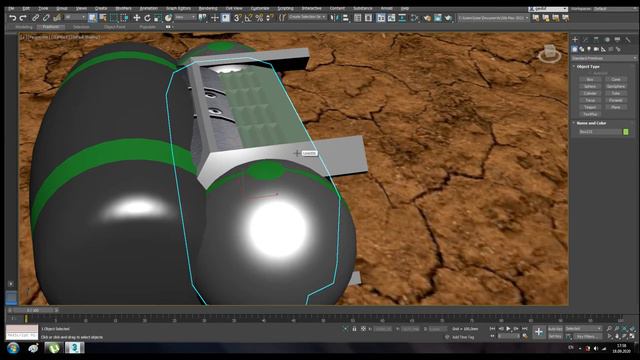Click the Use Pivot Point Center icon
Viewport: 640px width, 360px height.
pos(202,18)
